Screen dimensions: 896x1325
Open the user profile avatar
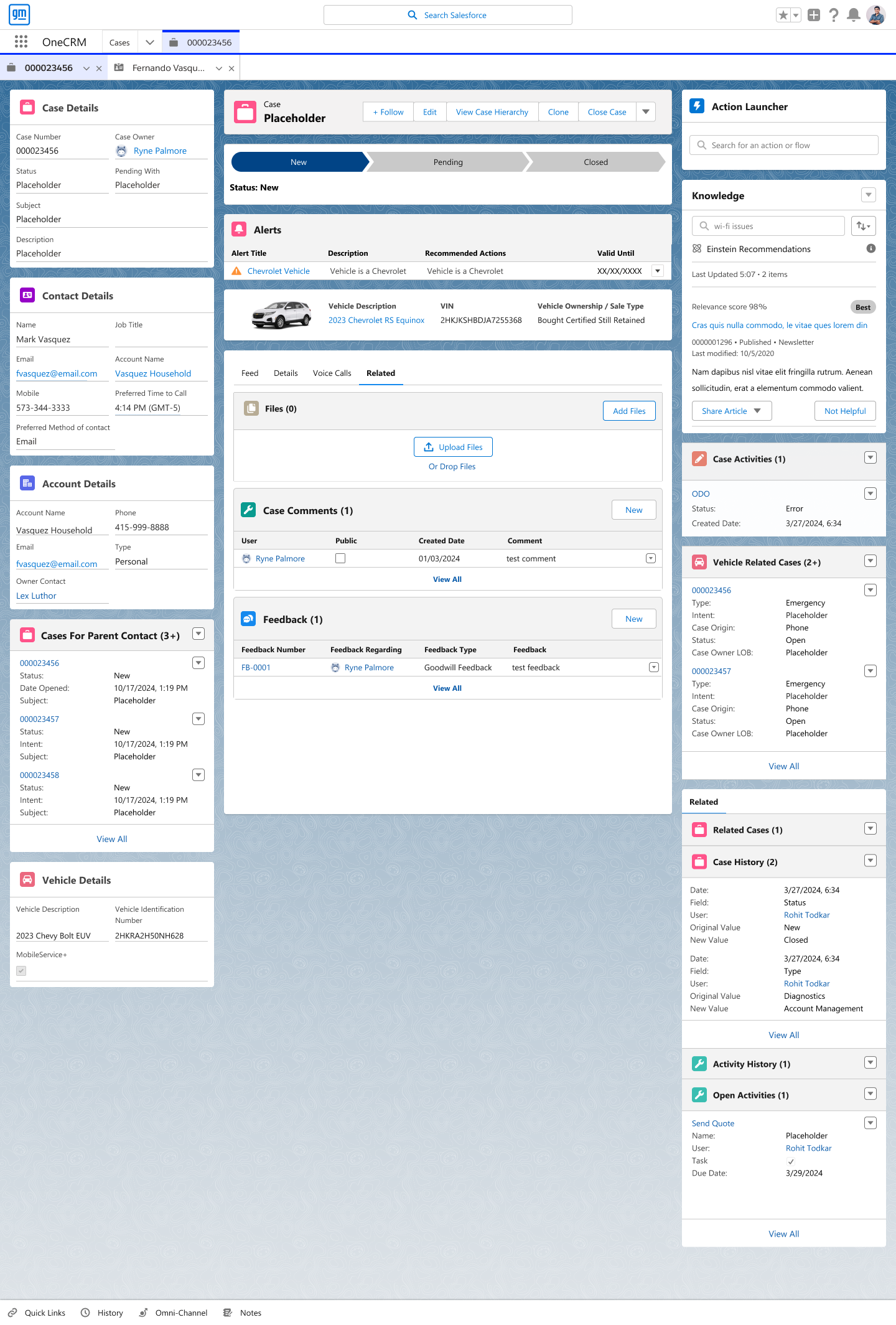click(876, 15)
